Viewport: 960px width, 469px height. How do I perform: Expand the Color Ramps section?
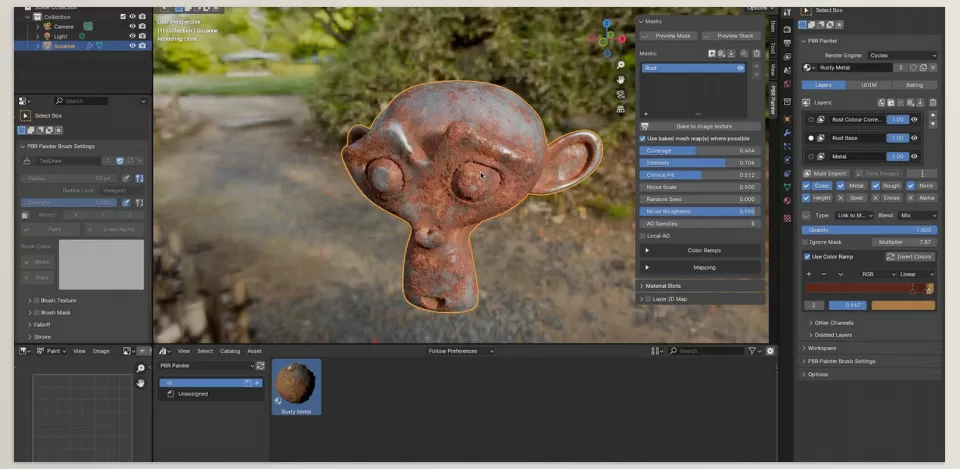coord(700,250)
